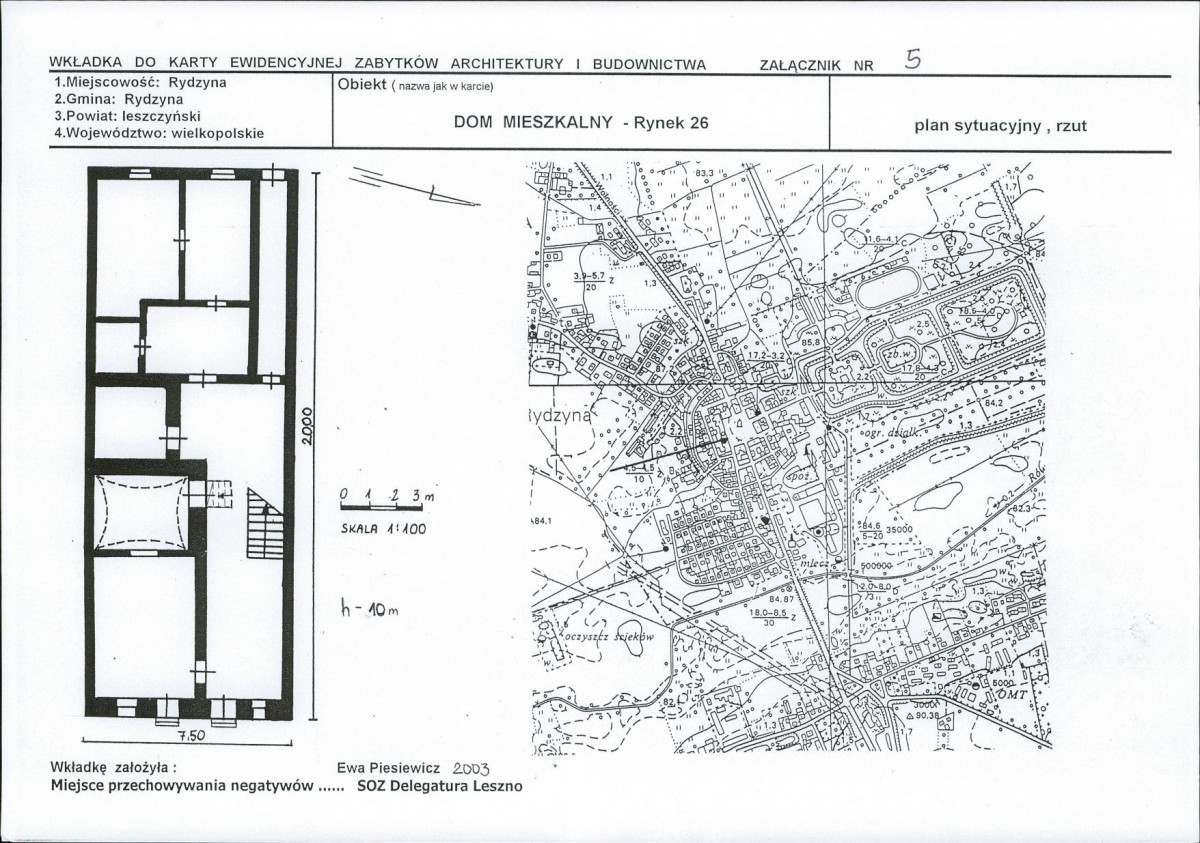Click the line 'Miejsce przechowywania negatywów ......'
1200x843 pixels.
pos(196,786)
